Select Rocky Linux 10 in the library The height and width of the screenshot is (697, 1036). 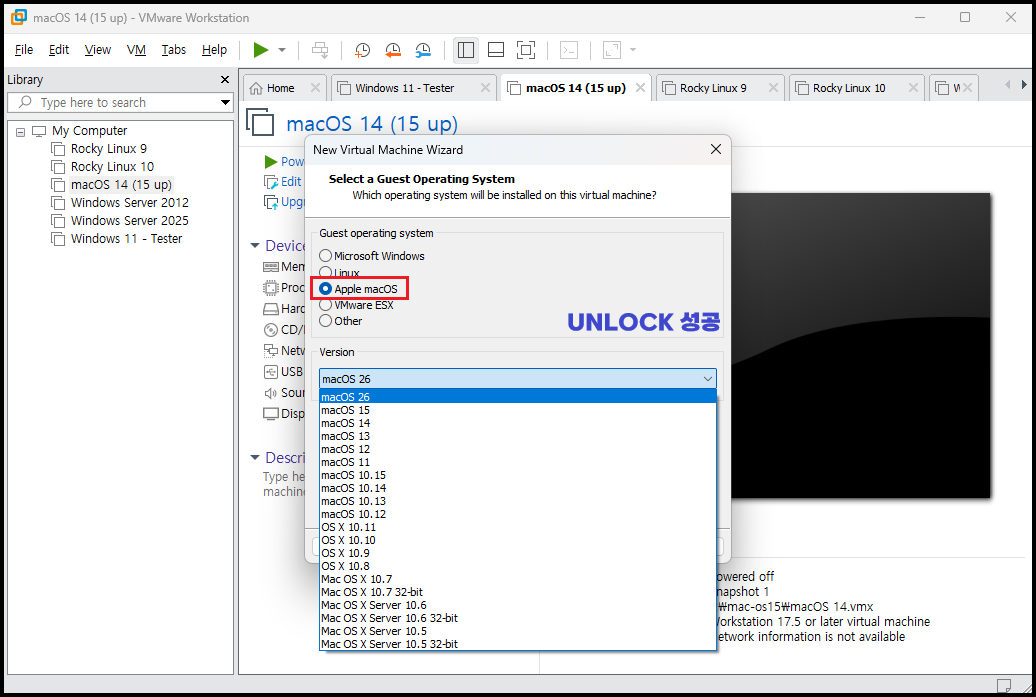click(x=112, y=166)
